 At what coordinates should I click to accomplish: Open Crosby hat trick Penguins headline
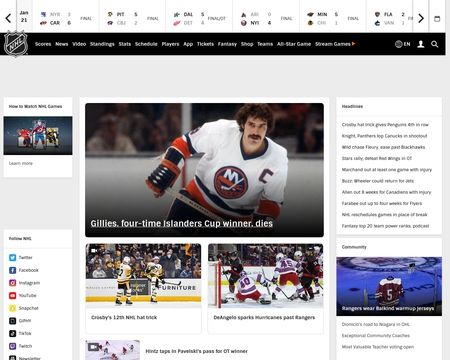coord(385,125)
